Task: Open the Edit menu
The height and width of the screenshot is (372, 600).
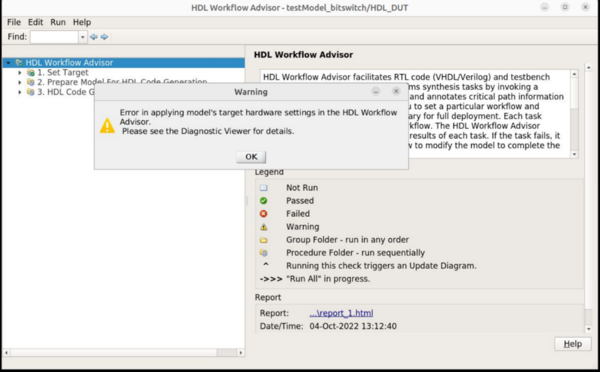Action: [35, 22]
